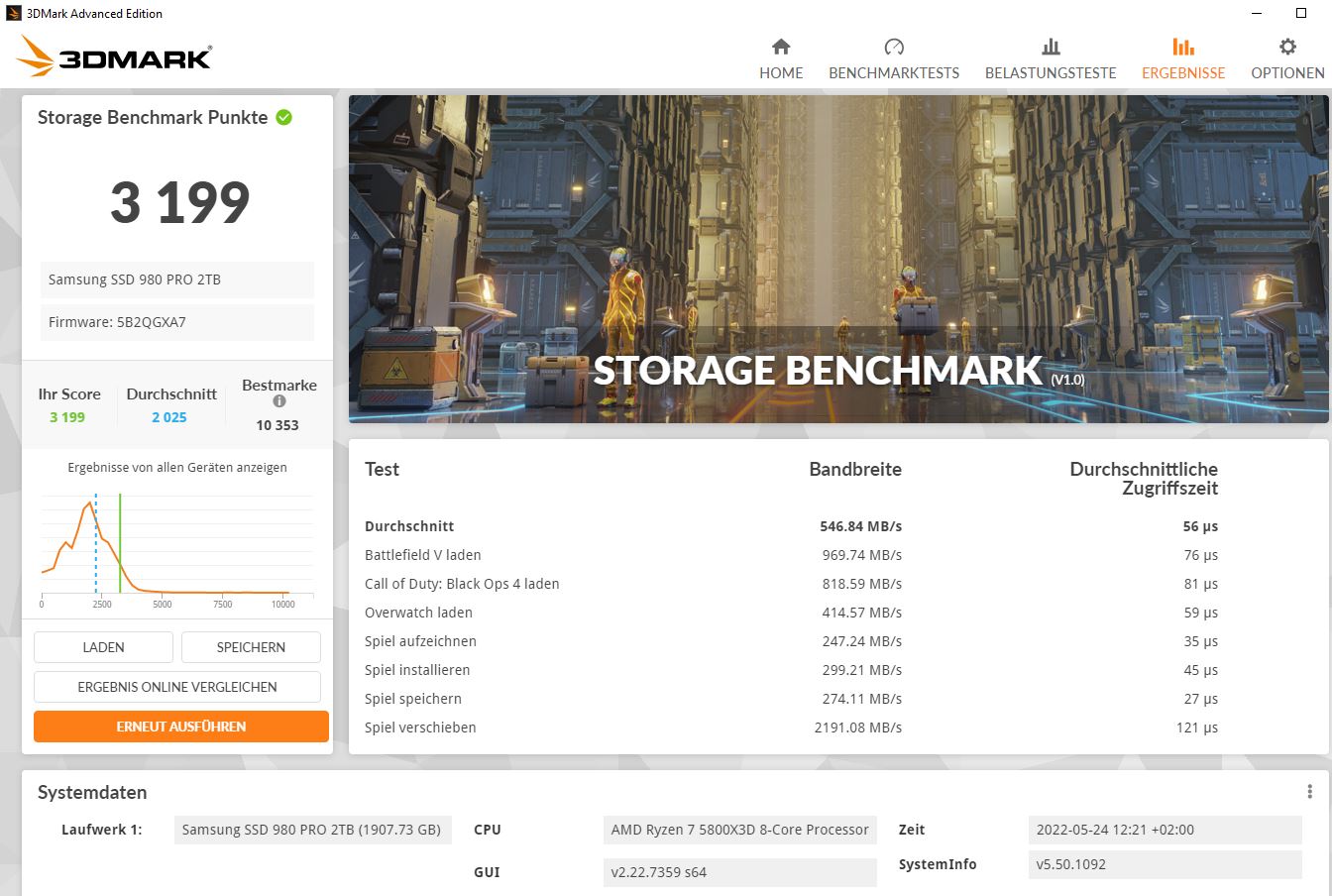The height and width of the screenshot is (896, 1332).
Task: Switch to BENCHMARKTESTS tab
Action: point(894,59)
